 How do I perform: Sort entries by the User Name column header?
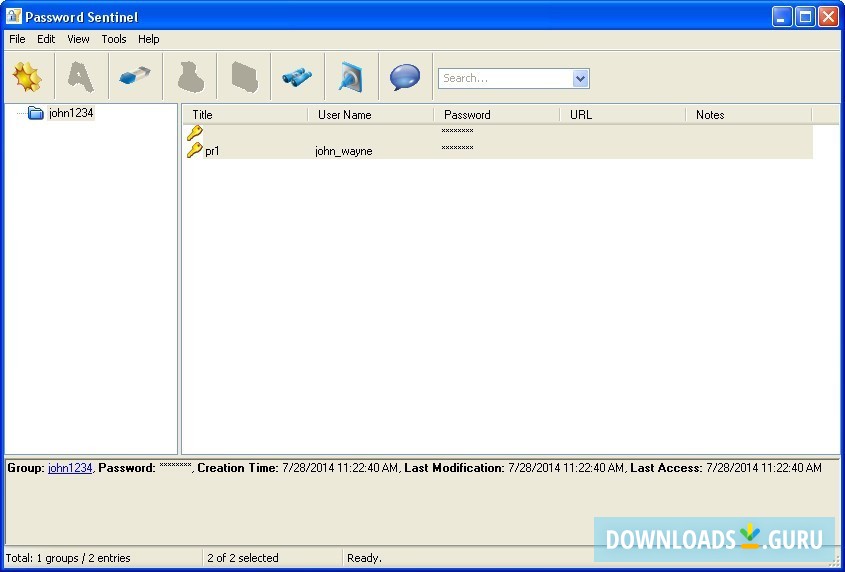[x=371, y=114]
